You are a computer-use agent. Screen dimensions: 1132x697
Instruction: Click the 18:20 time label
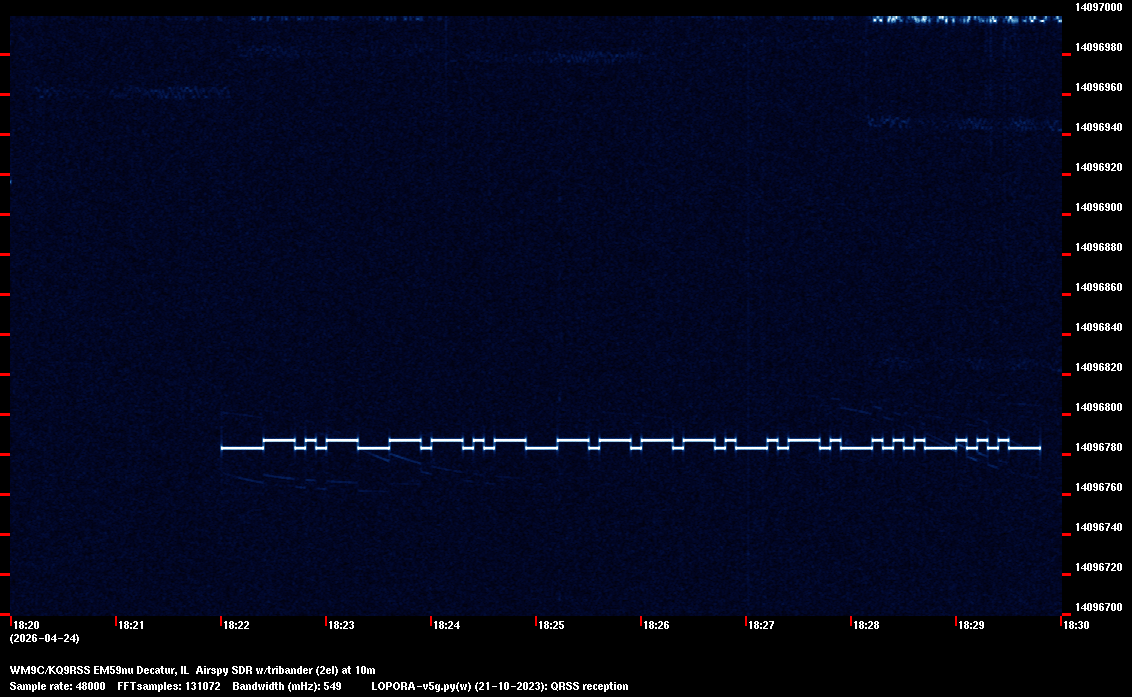(26, 625)
